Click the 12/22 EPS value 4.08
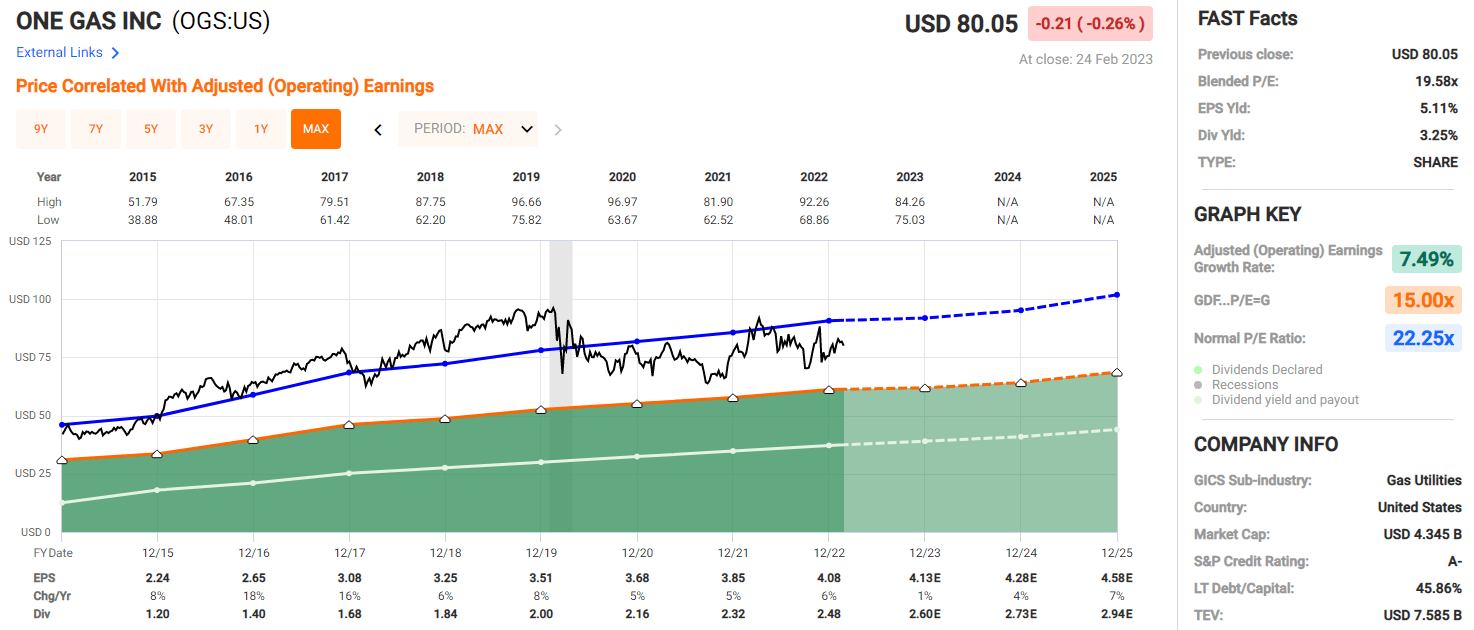 coord(829,577)
